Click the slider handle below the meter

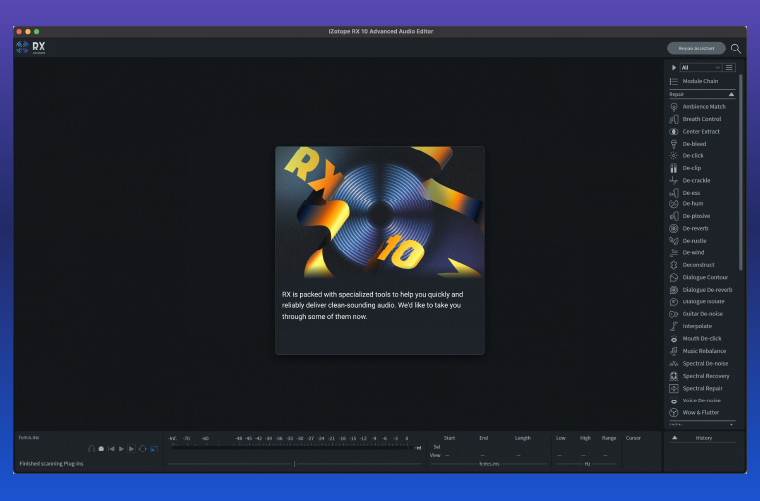coord(294,464)
